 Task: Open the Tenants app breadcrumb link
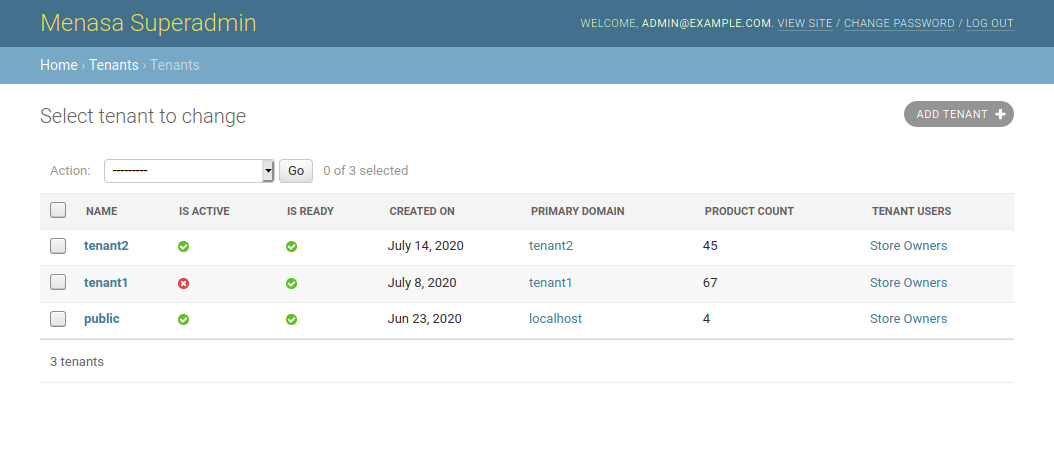[114, 65]
